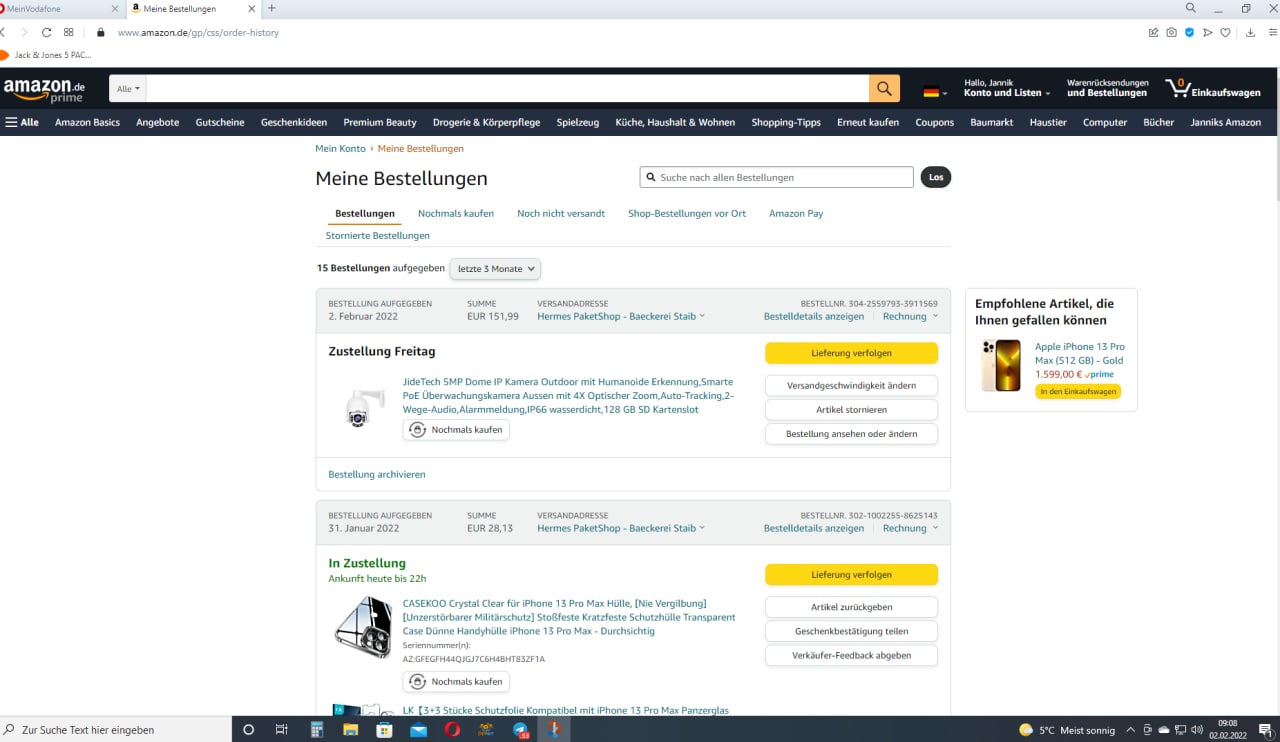Click the 'Bestellung archivieren' link

pyautogui.click(x=377, y=474)
